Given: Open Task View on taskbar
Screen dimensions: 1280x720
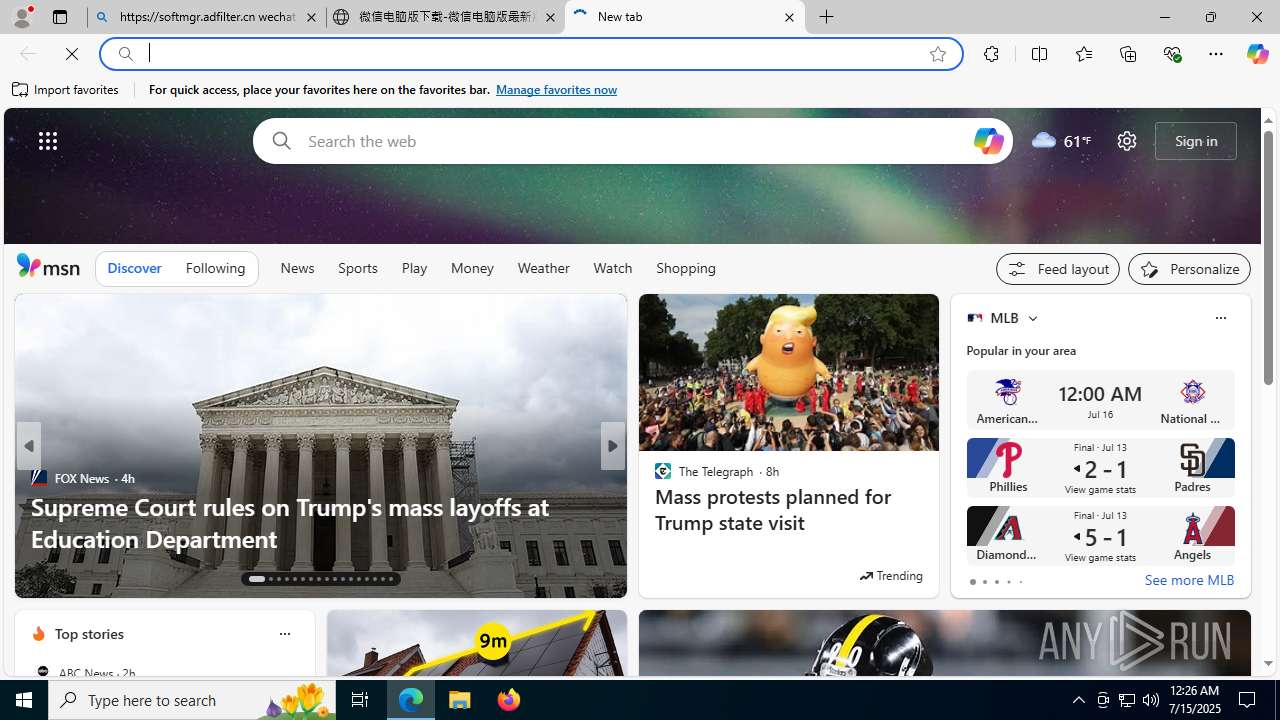Looking at the screenshot, I should click(359, 700).
